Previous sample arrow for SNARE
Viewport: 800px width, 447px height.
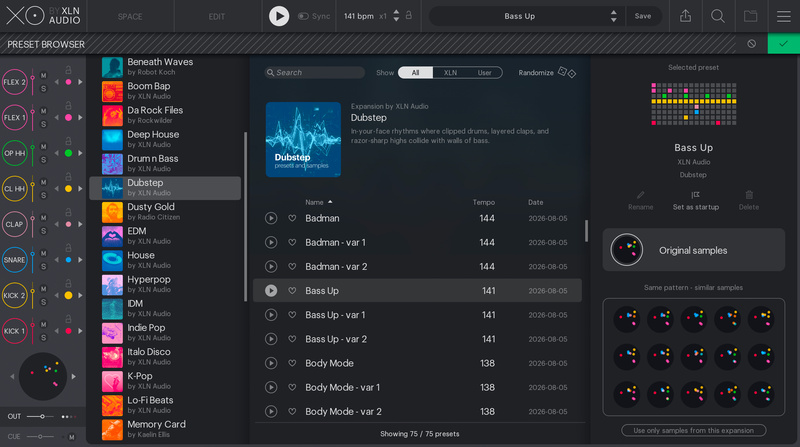coord(57,260)
